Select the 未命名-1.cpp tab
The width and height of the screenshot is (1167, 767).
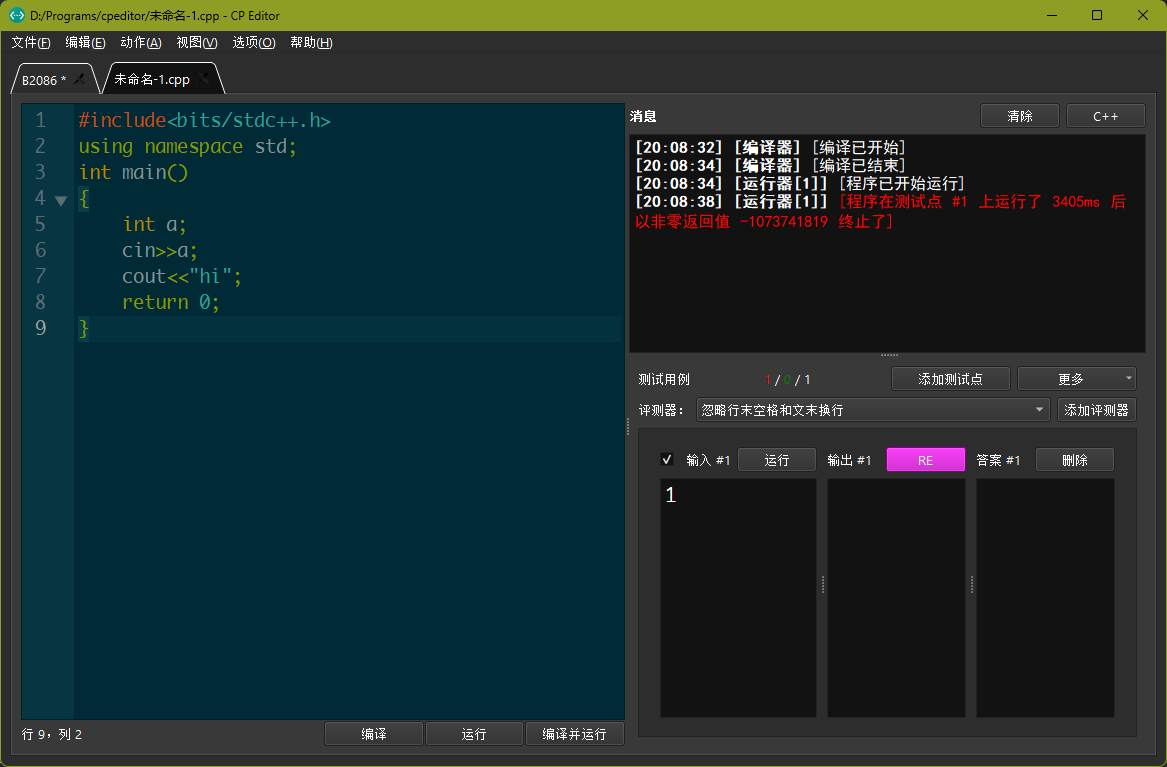pos(152,79)
